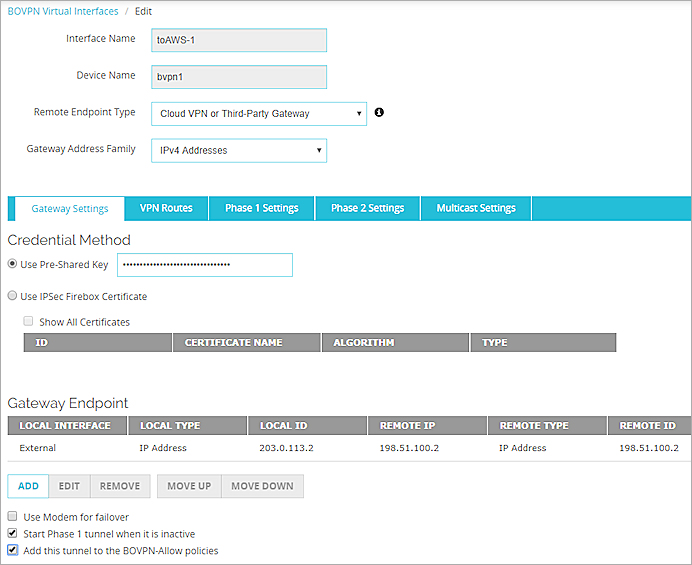This screenshot has height=565, width=692.
Task: Enable Use Modem for failover
Action: (13, 517)
